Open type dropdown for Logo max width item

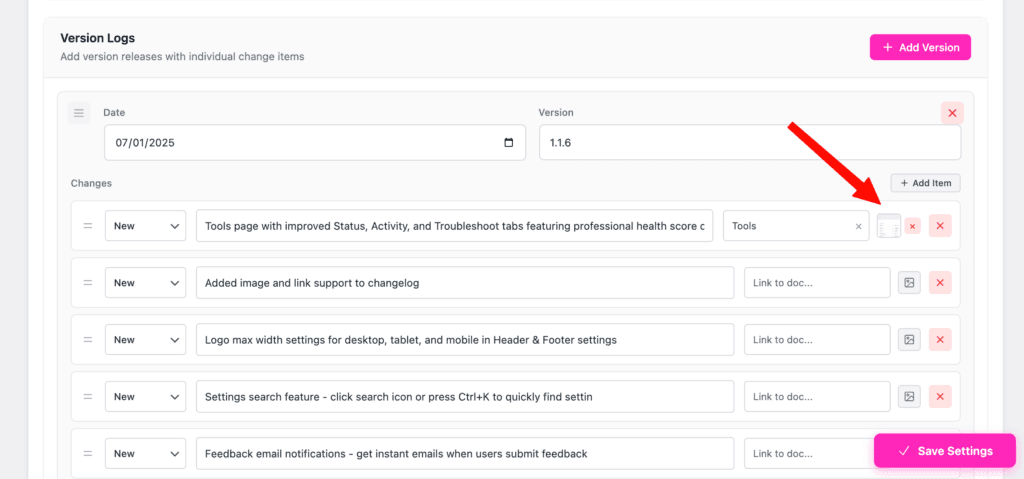coord(145,340)
